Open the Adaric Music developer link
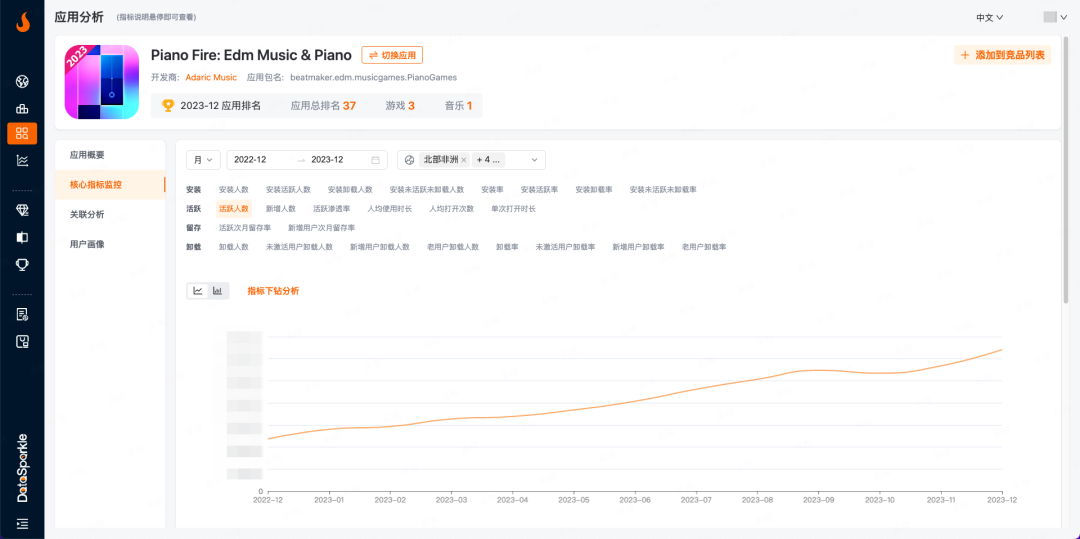Image resolution: width=1080 pixels, height=539 pixels. (x=211, y=77)
